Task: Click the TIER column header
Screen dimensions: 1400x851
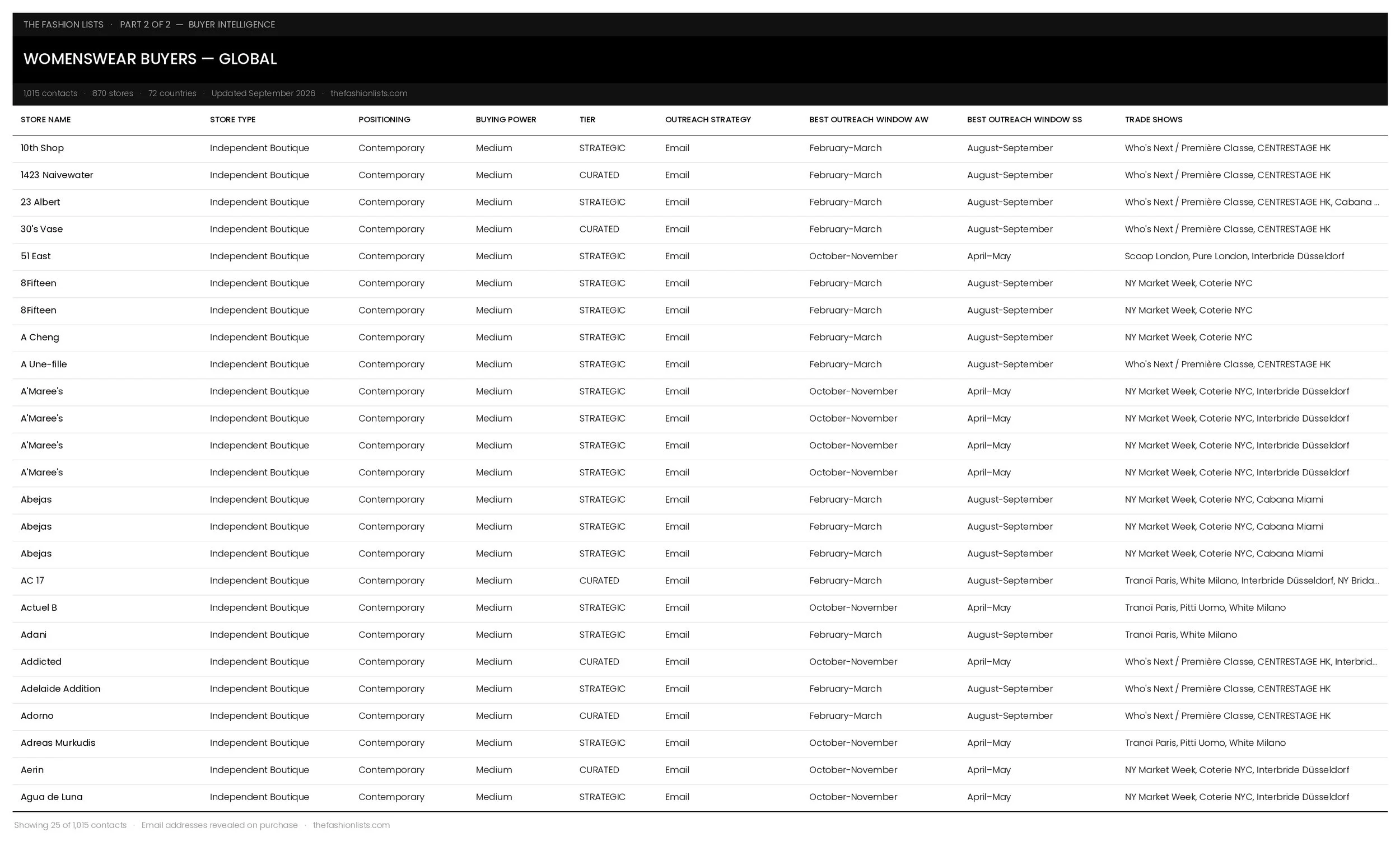Action: [587, 119]
